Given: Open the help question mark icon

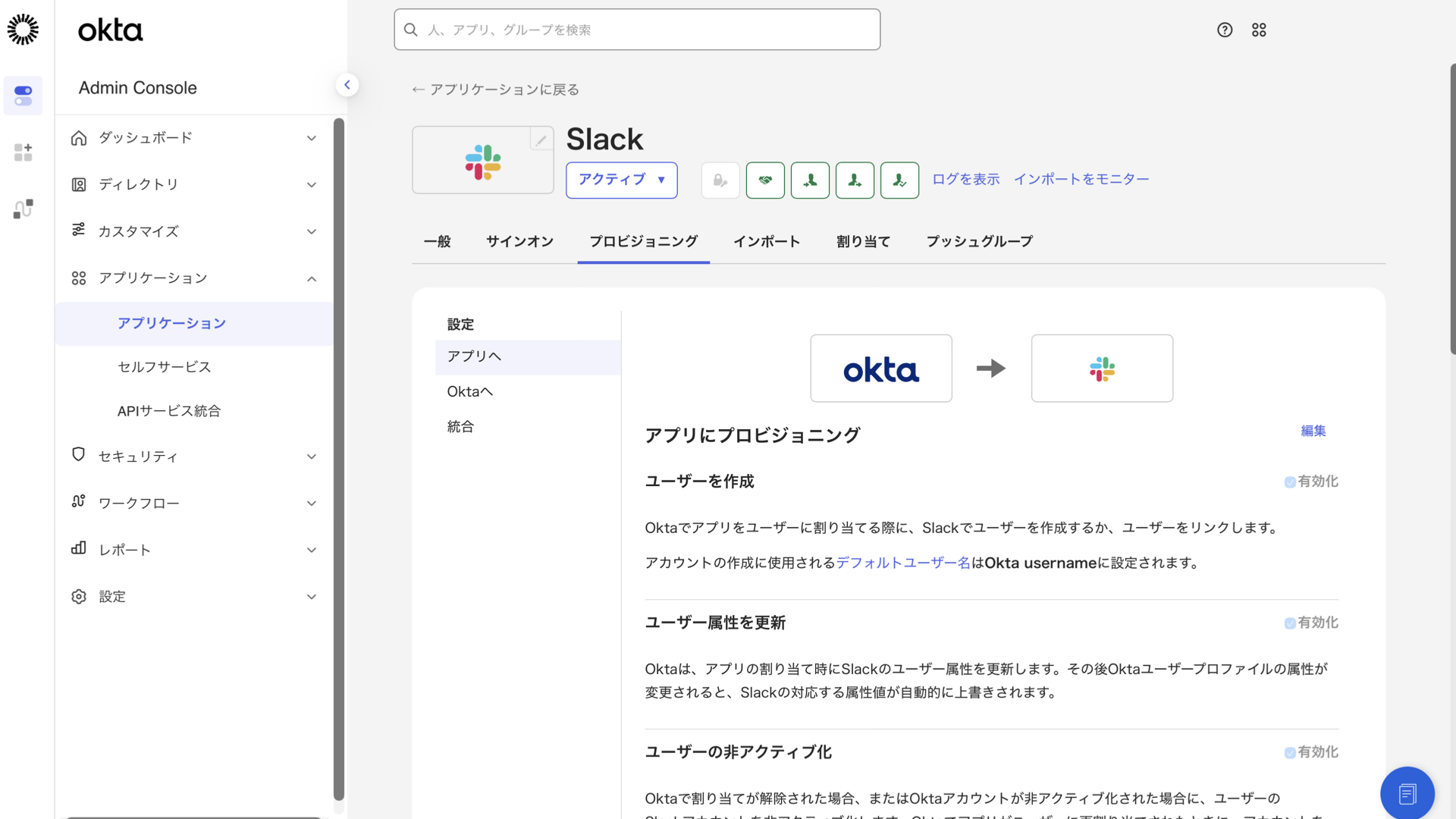Looking at the screenshot, I should tap(1224, 30).
